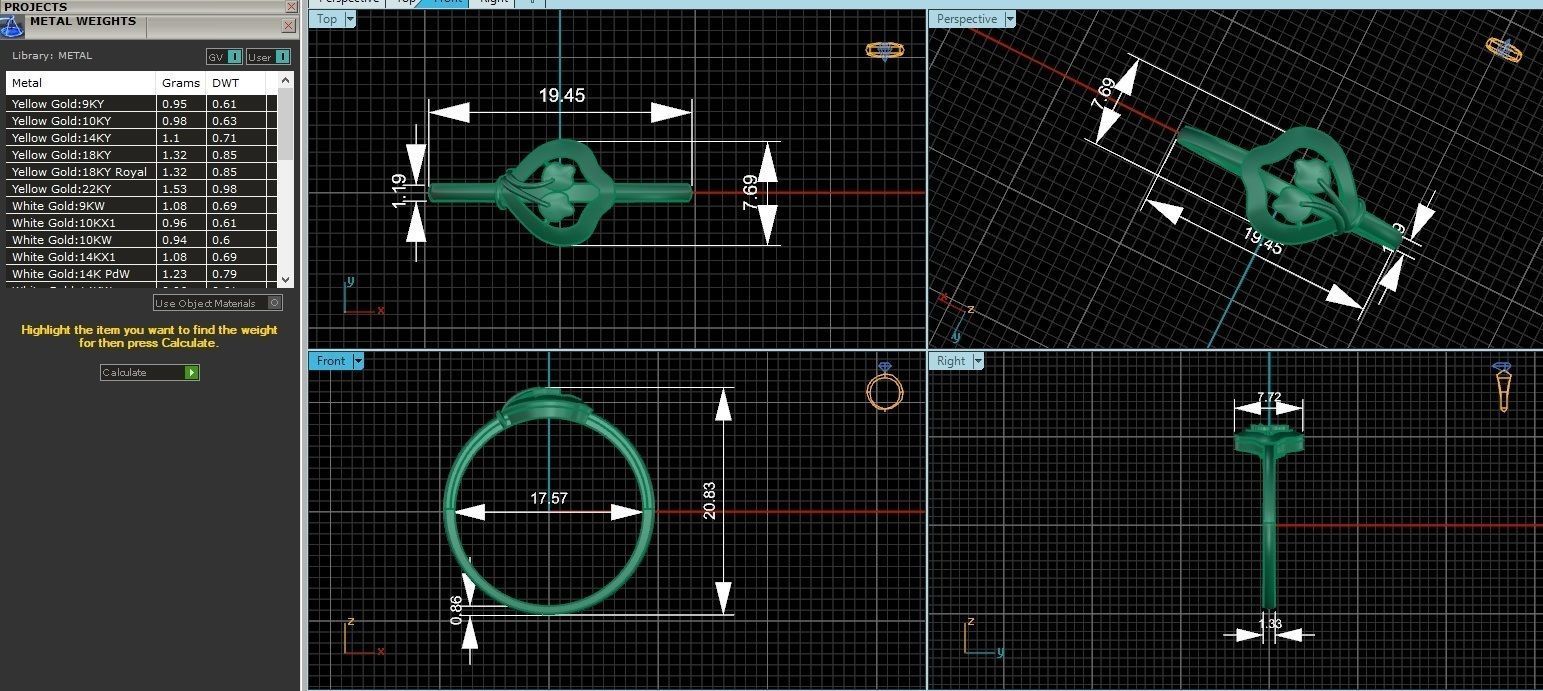Viewport: 1543px width, 691px height.
Task: Click the 7.72 dimension in Right viewport
Action: tap(1268, 397)
